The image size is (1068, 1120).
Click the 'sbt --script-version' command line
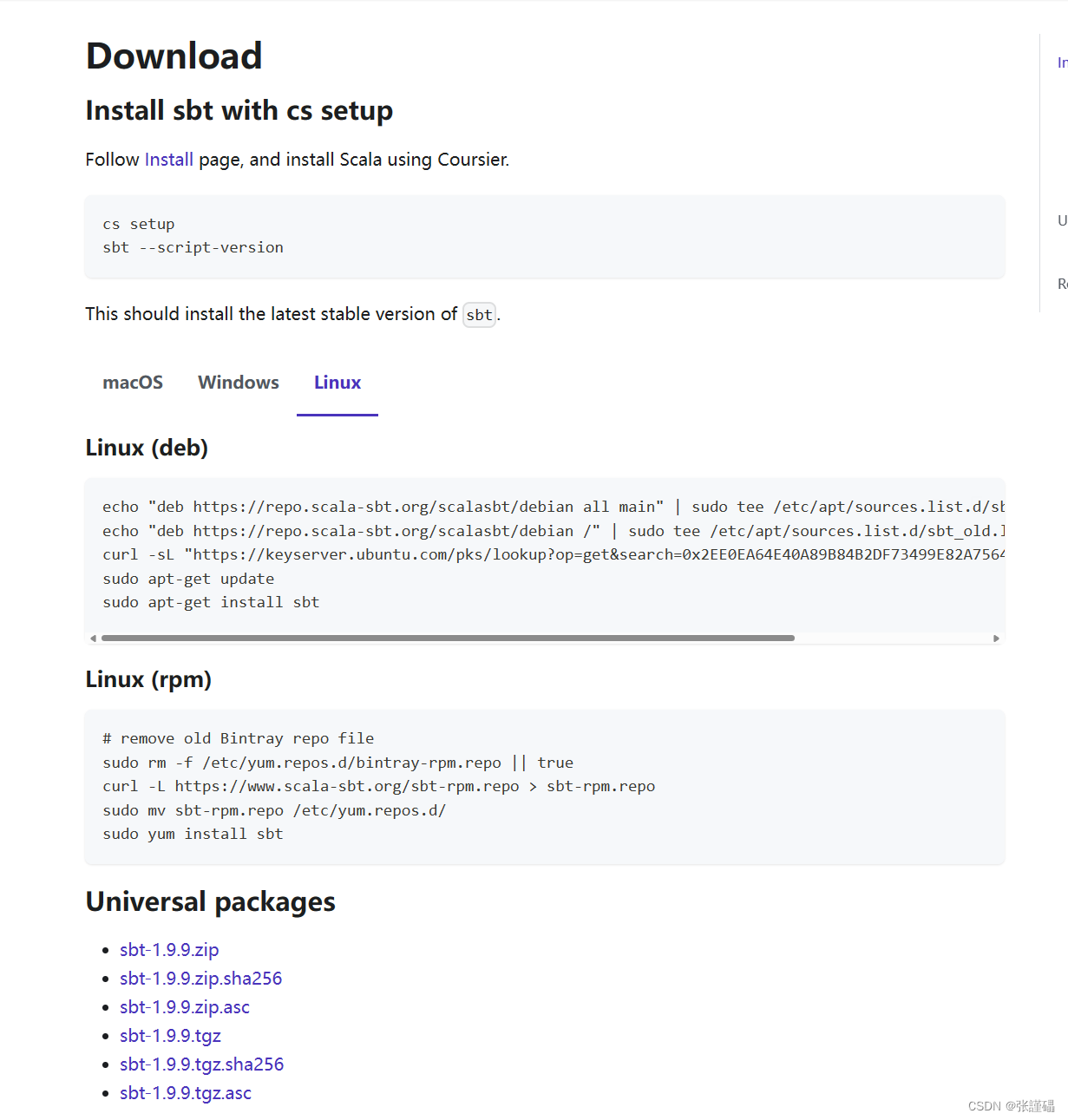pos(193,247)
